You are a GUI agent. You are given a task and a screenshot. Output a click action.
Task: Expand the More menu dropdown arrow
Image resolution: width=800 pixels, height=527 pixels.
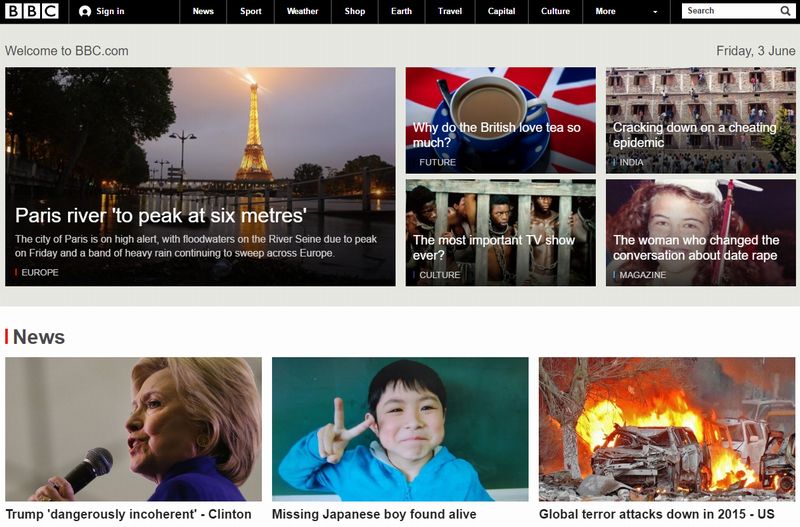[655, 12]
